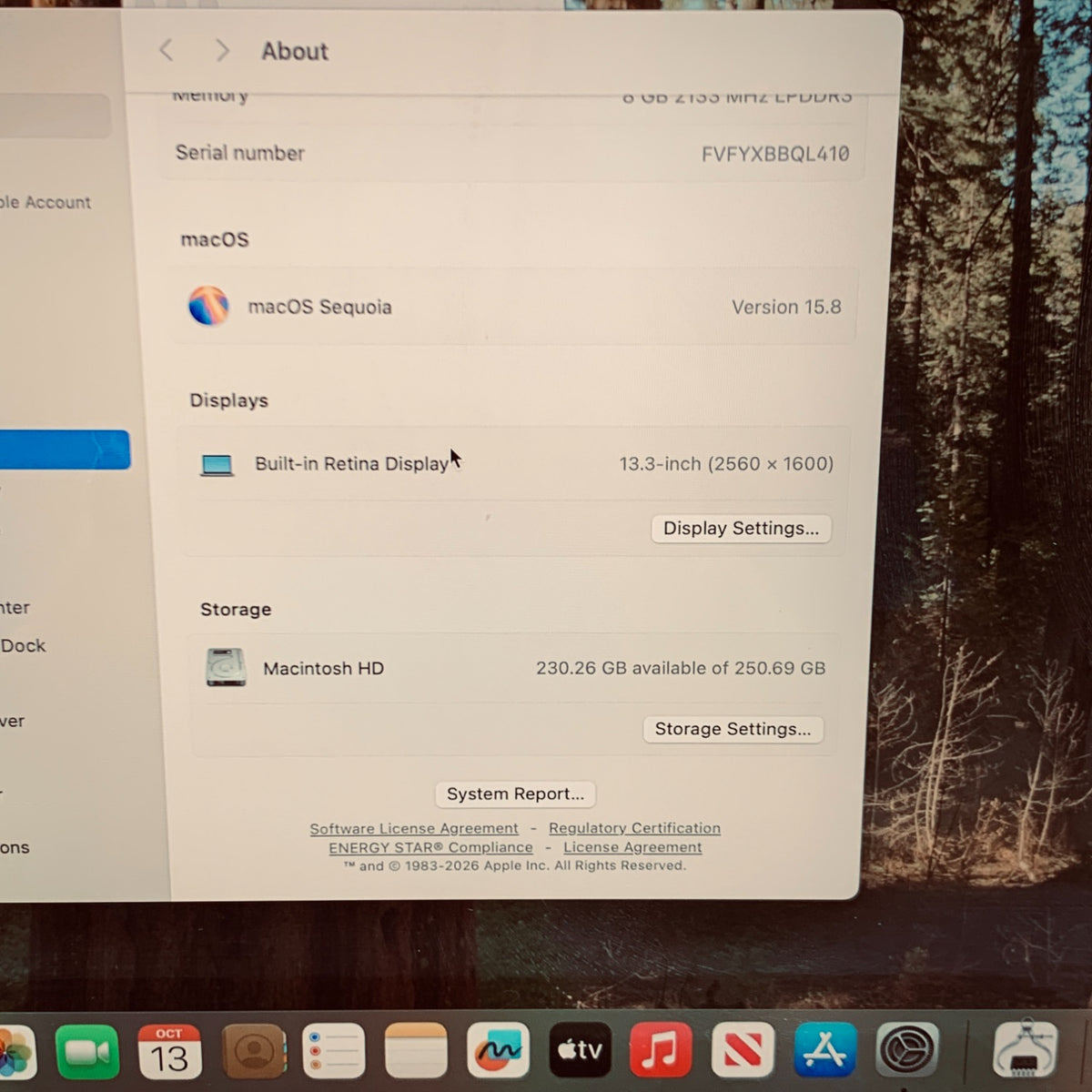Open the Regulatory Certification link
The width and height of the screenshot is (1092, 1092).
[634, 828]
